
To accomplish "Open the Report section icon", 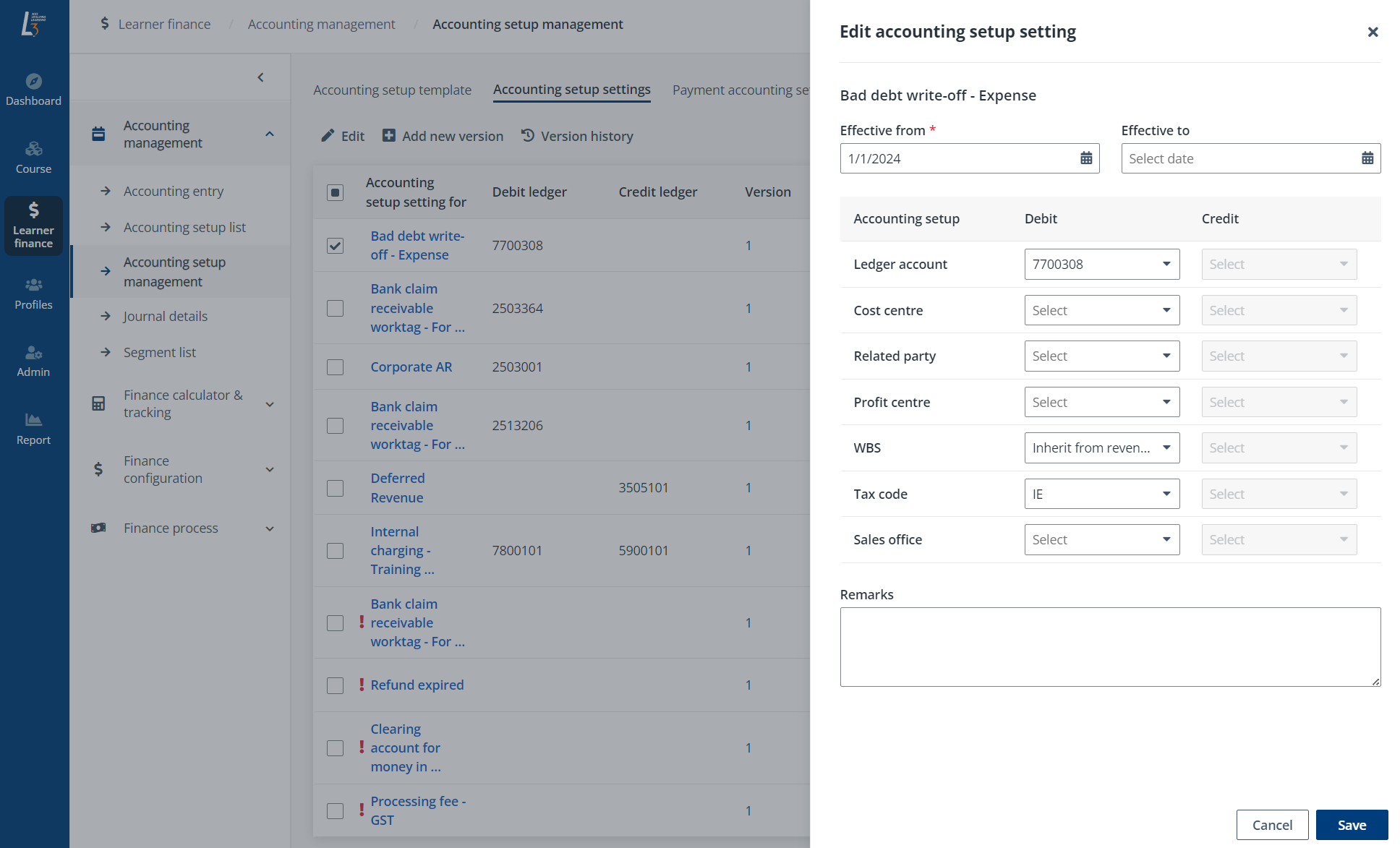I will point(33,428).
